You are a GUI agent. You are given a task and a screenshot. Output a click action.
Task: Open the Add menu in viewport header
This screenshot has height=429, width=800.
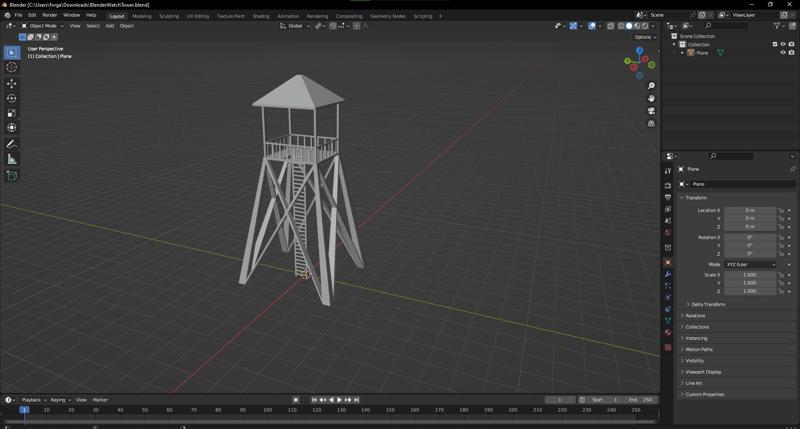coord(110,26)
